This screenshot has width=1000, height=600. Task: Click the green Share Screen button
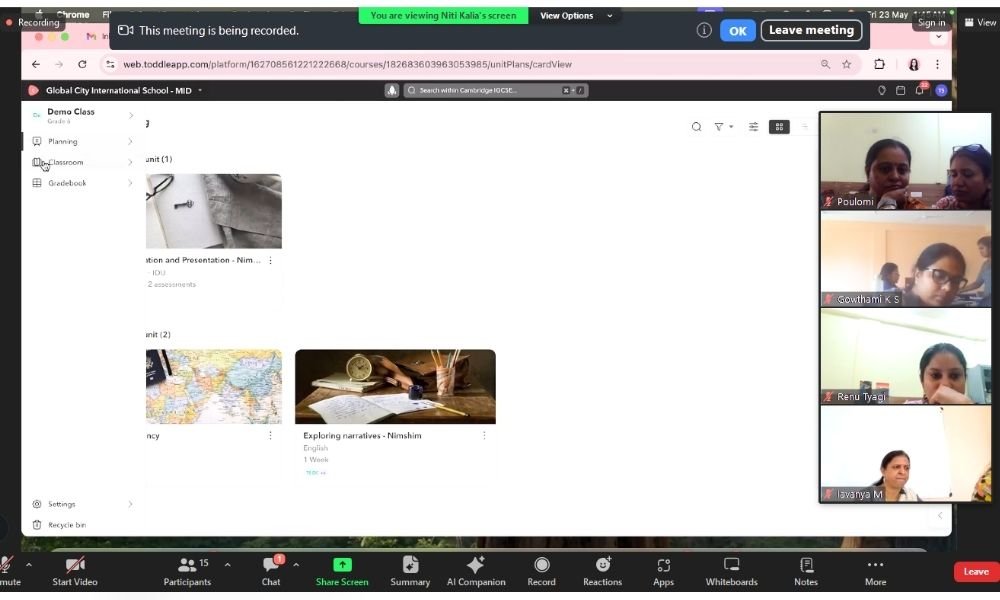coord(342,571)
